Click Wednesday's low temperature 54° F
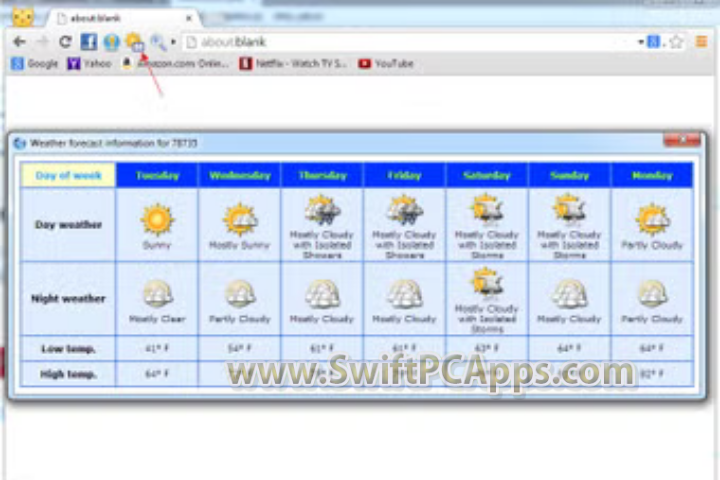The width and height of the screenshot is (720, 480). point(240,349)
